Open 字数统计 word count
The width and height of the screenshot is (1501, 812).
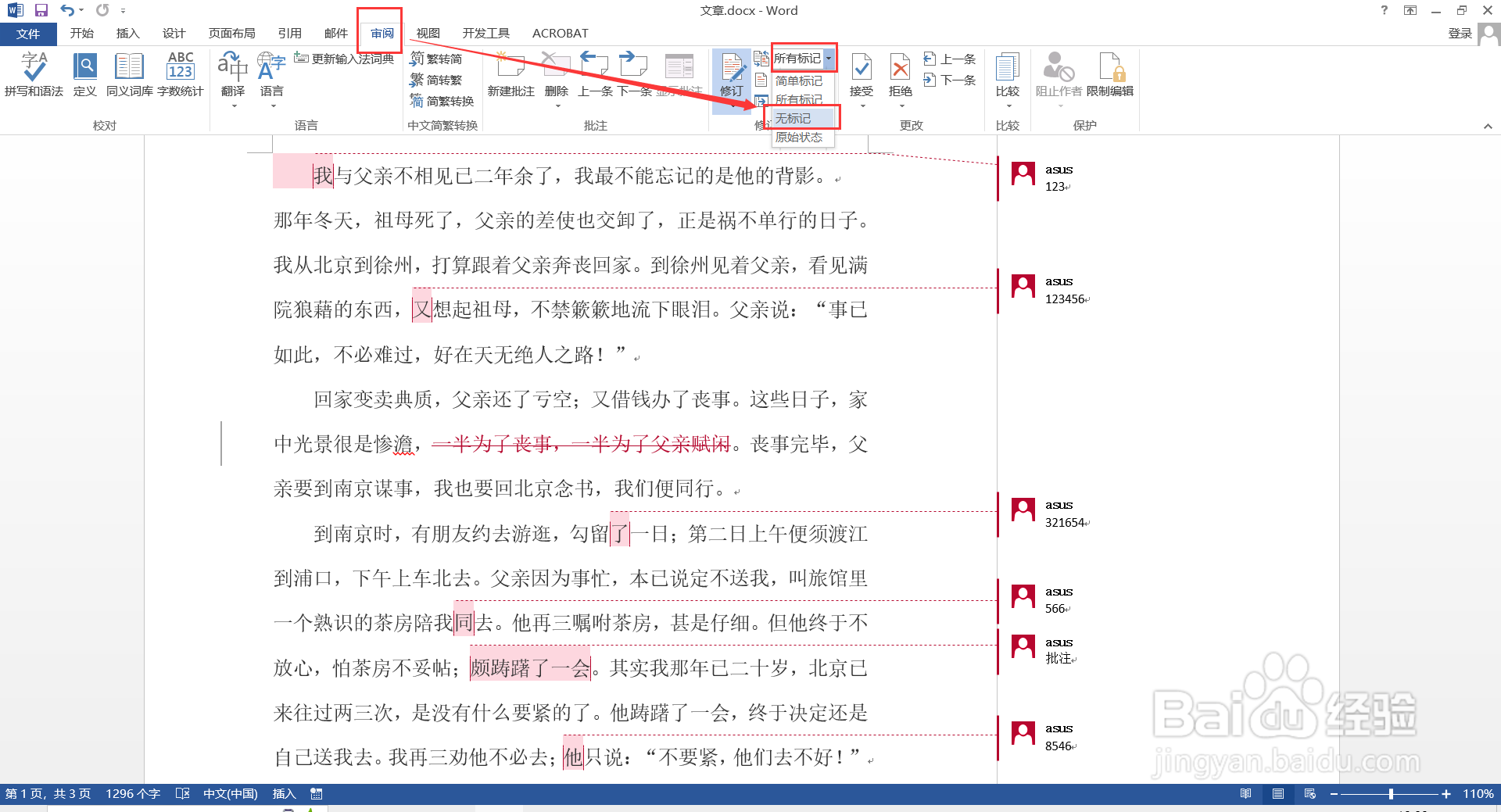click(181, 74)
